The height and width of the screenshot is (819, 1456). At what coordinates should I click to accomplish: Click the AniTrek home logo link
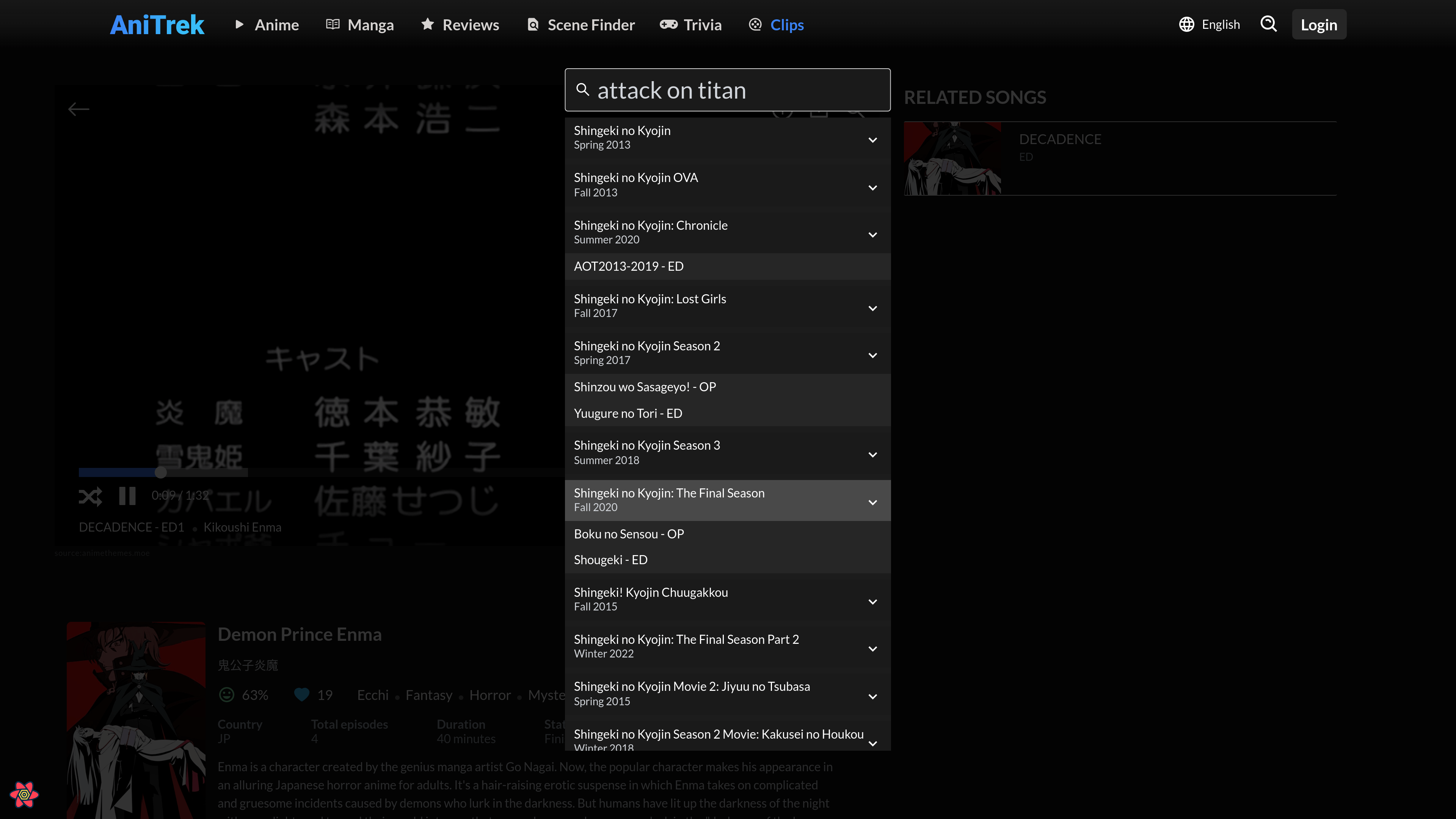tap(157, 24)
